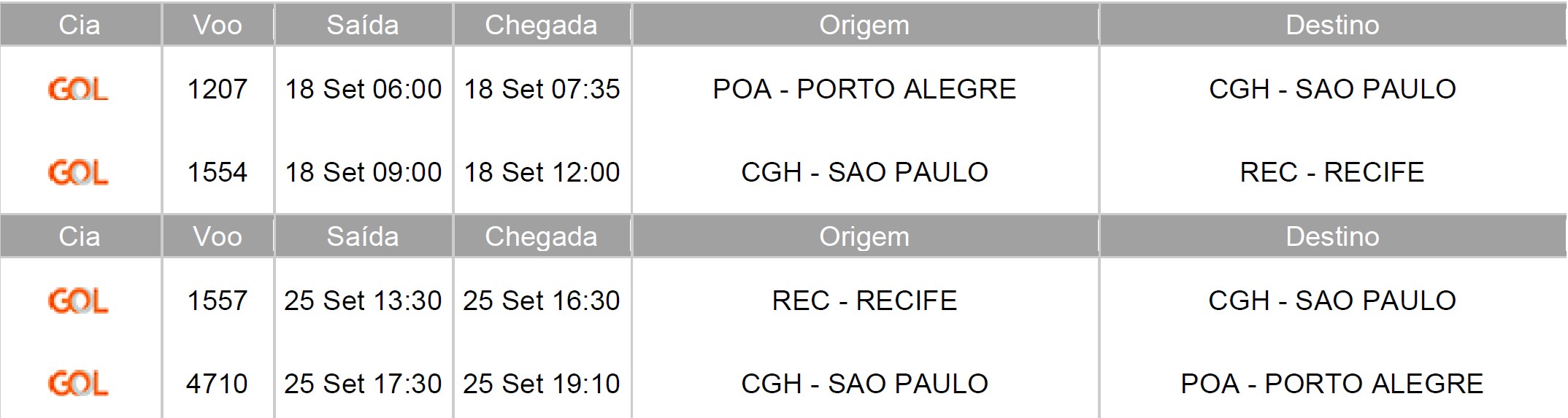Click the Saída header in the top table
Screen dimensions: 1568x418
pos(363,25)
